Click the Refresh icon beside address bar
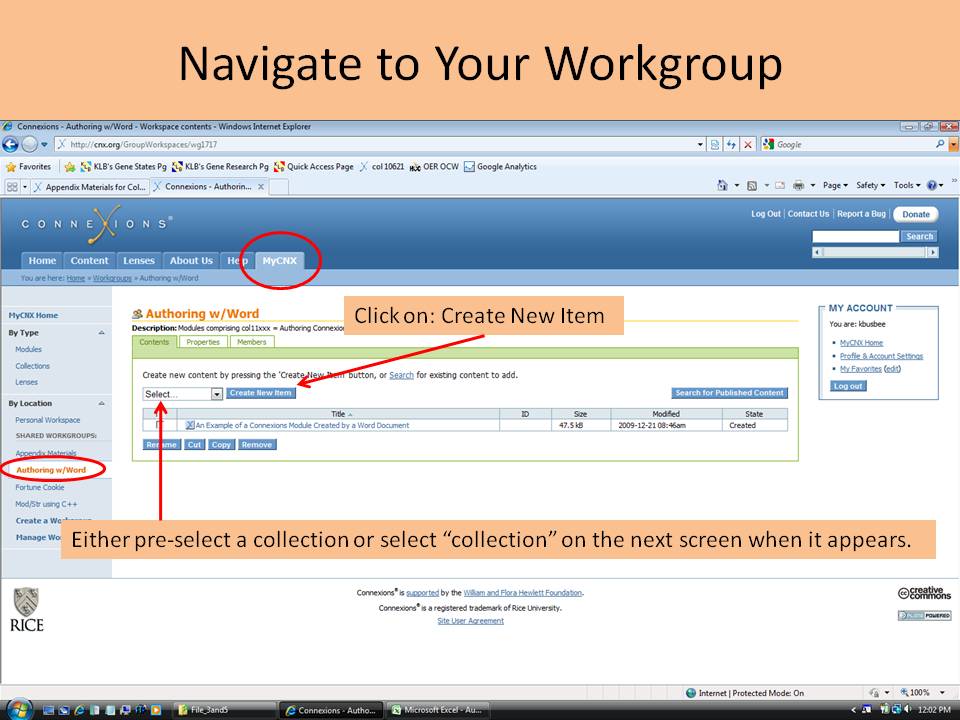The height and width of the screenshot is (720, 960). [731, 145]
